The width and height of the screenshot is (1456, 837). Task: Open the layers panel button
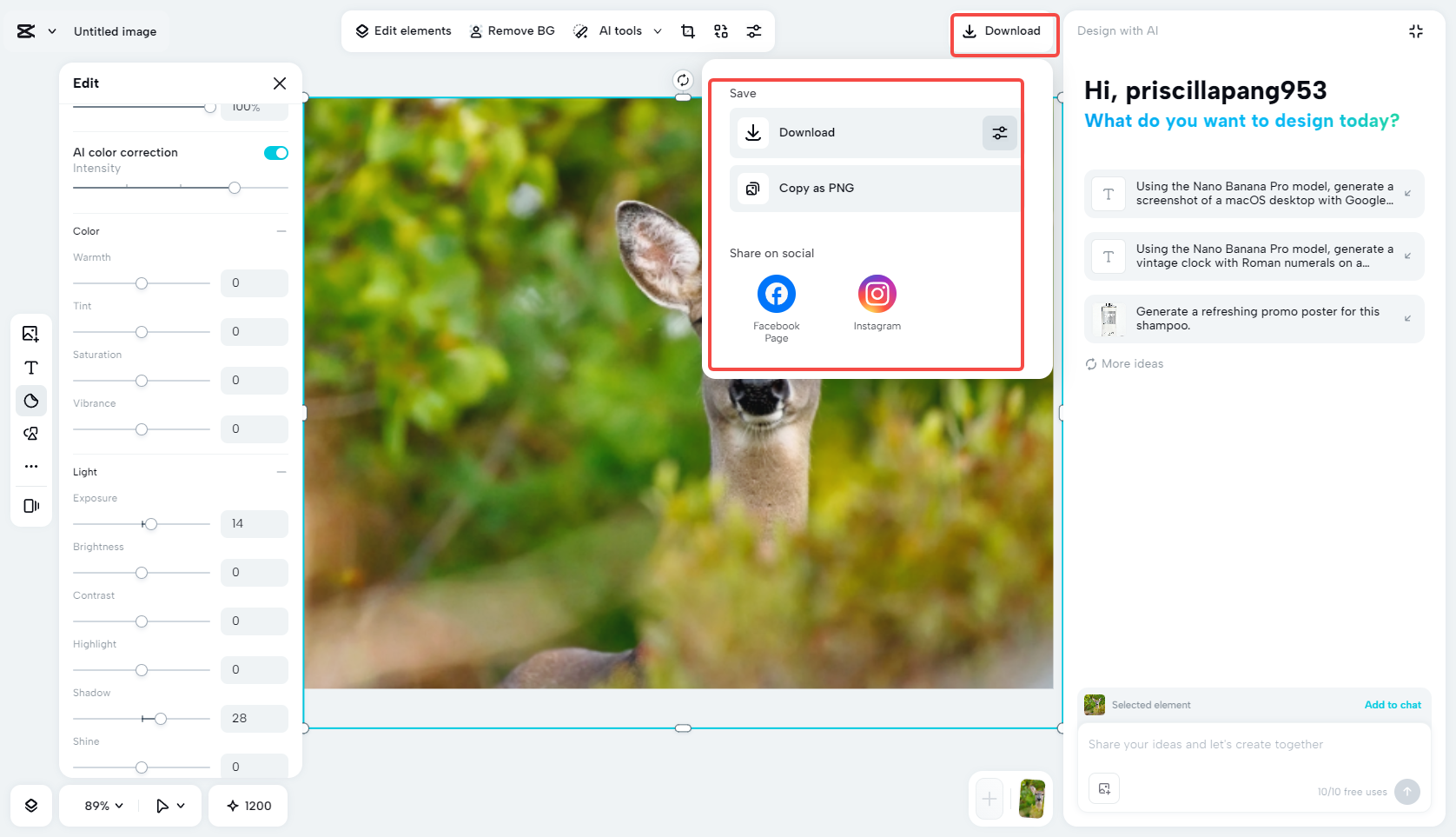click(x=31, y=806)
